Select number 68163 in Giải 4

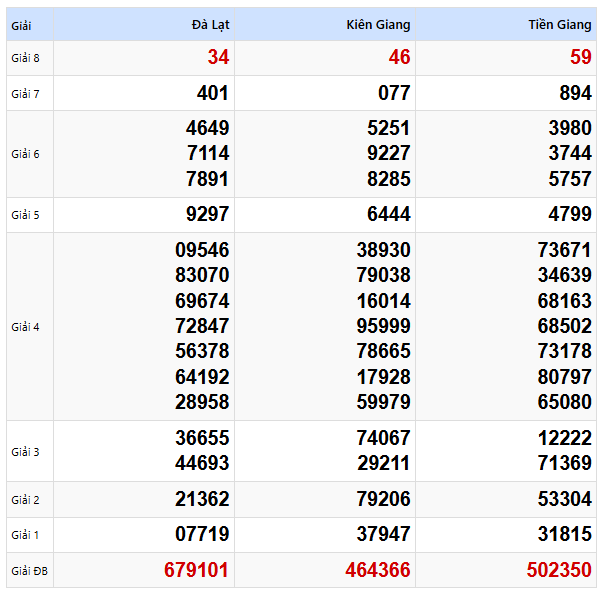tap(565, 301)
